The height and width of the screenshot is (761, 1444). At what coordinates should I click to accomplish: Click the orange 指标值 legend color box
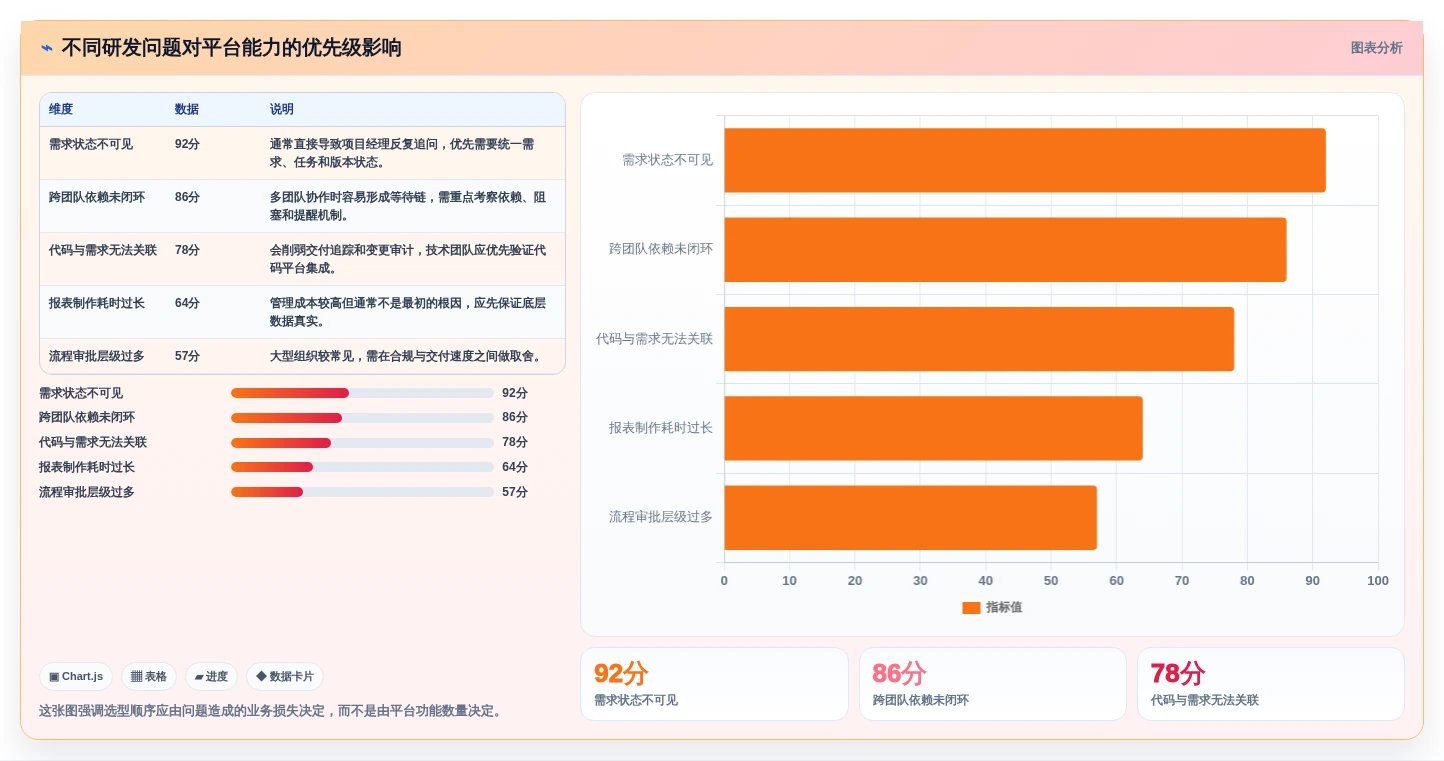point(971,607)
